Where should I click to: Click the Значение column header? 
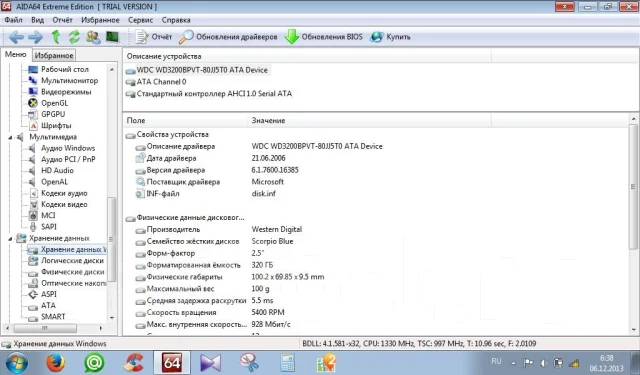pyautogui.click(x=369, y=121)
